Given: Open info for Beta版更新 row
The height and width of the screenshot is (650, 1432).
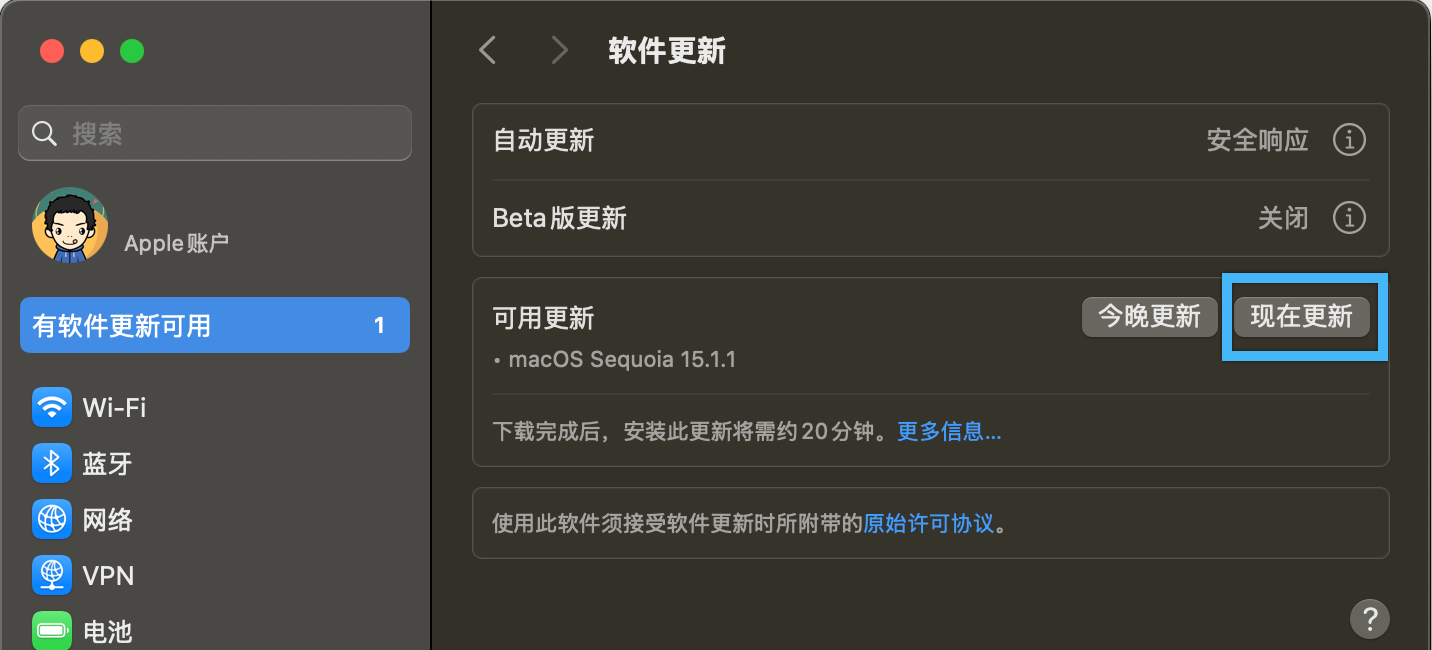Looking at the screenshot, I should 1349,217.
